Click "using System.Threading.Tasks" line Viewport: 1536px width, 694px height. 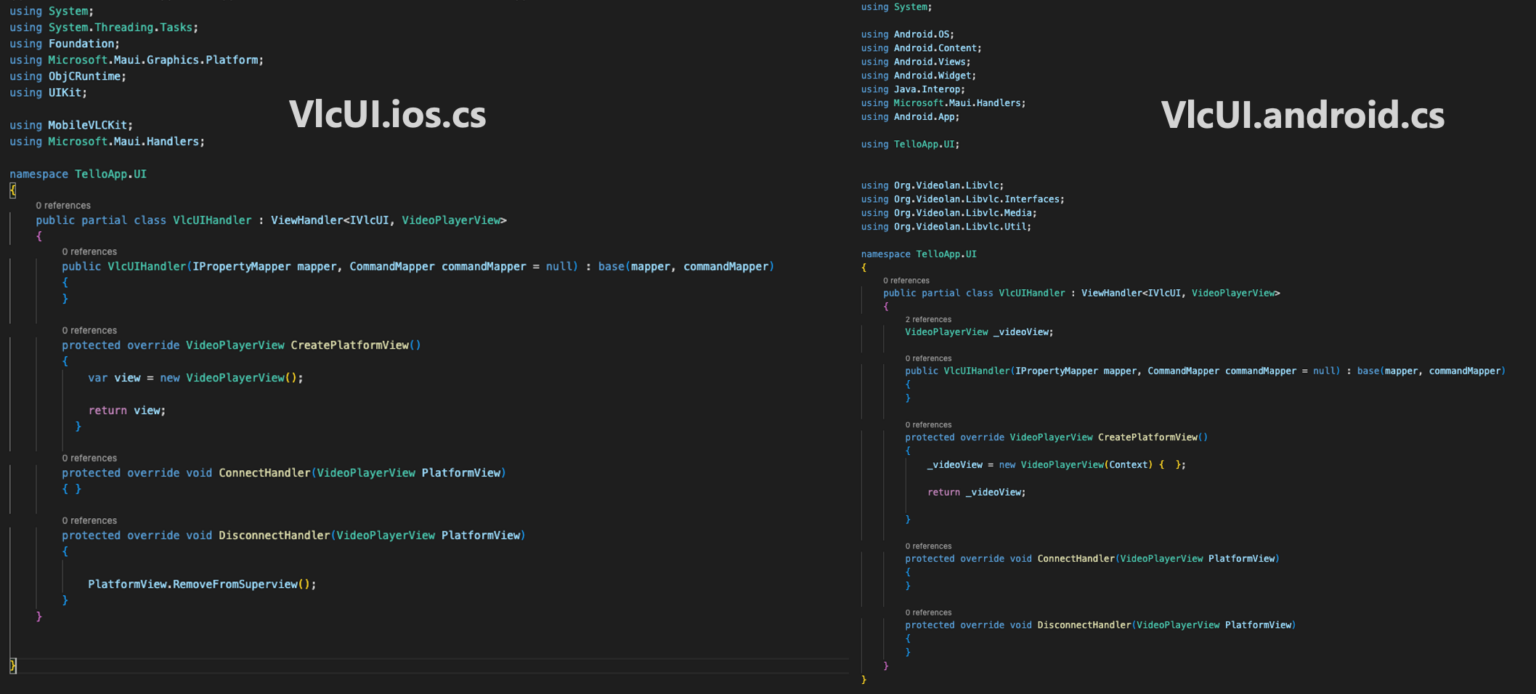tap(103, 27)
